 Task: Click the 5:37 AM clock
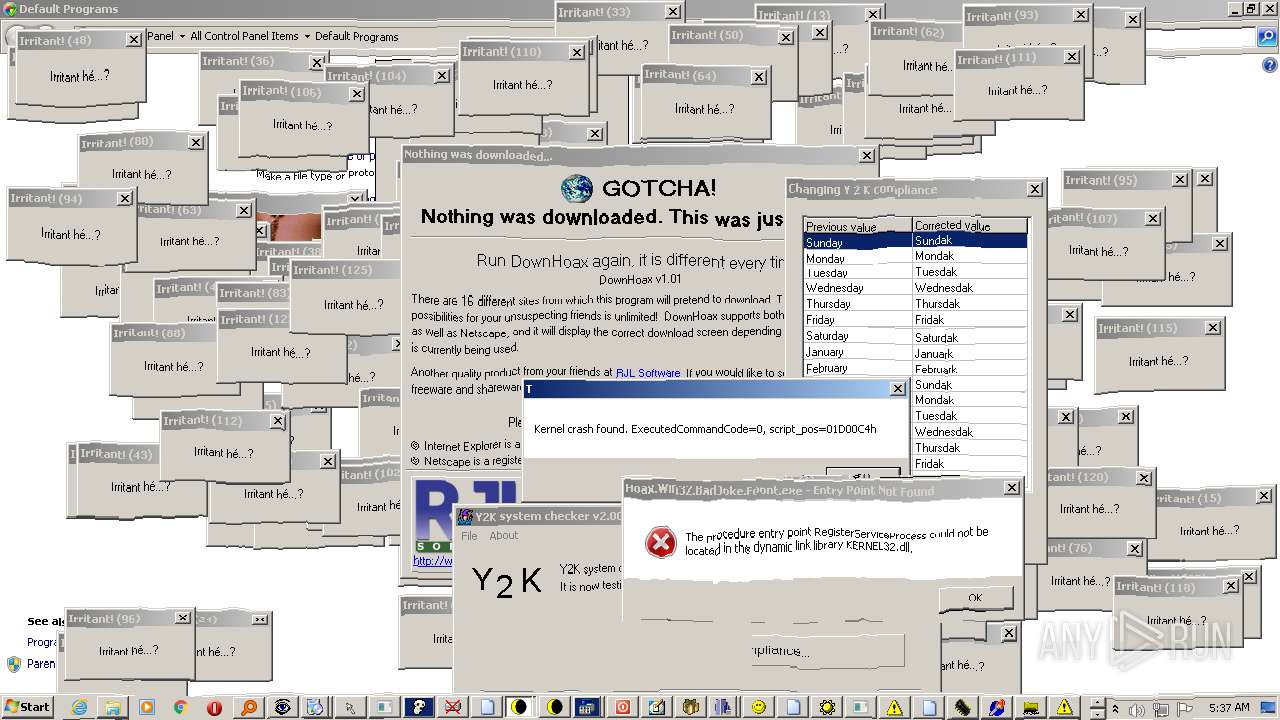point(1228,707)
